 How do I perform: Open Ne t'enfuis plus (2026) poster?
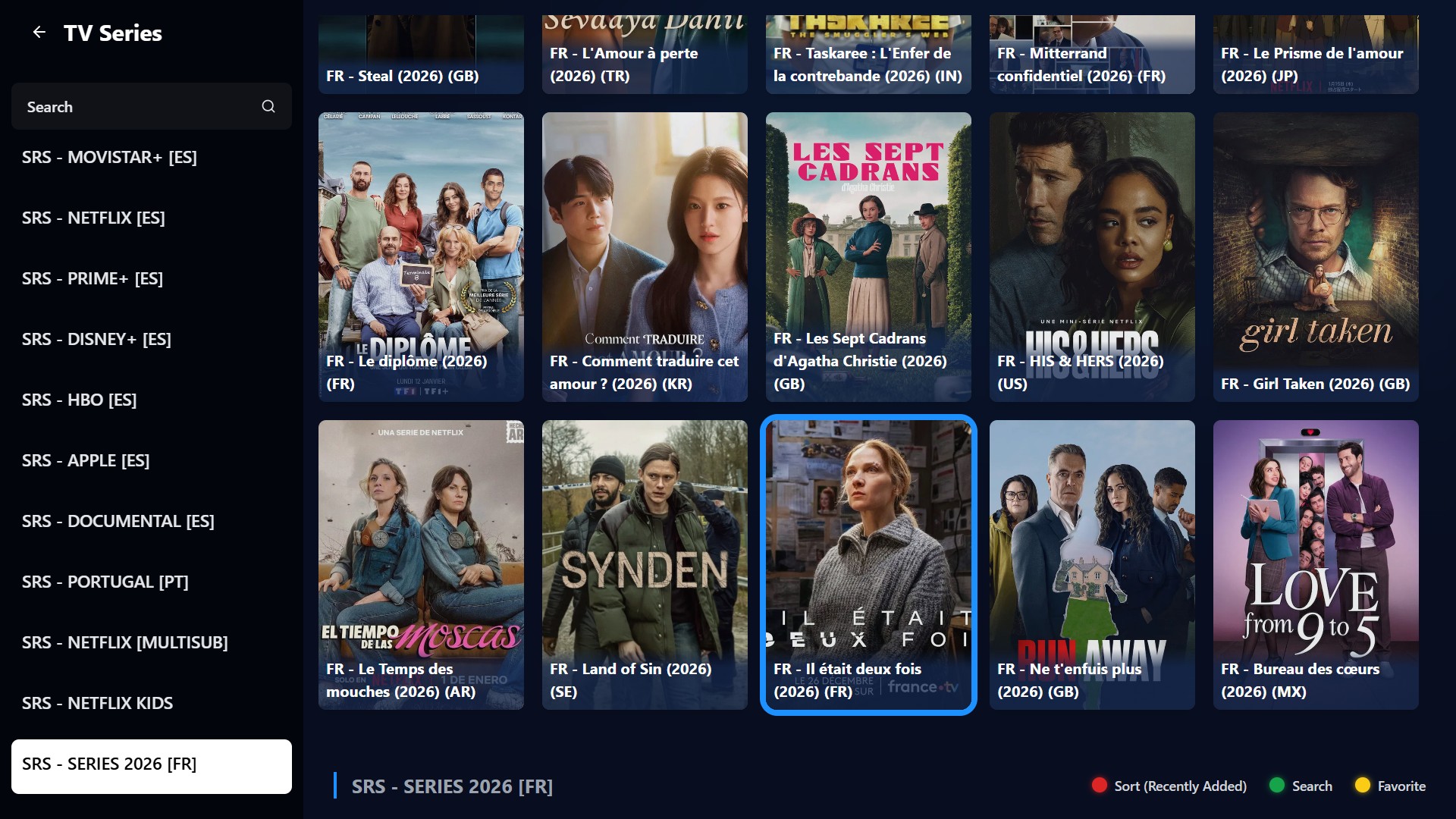1092,565
